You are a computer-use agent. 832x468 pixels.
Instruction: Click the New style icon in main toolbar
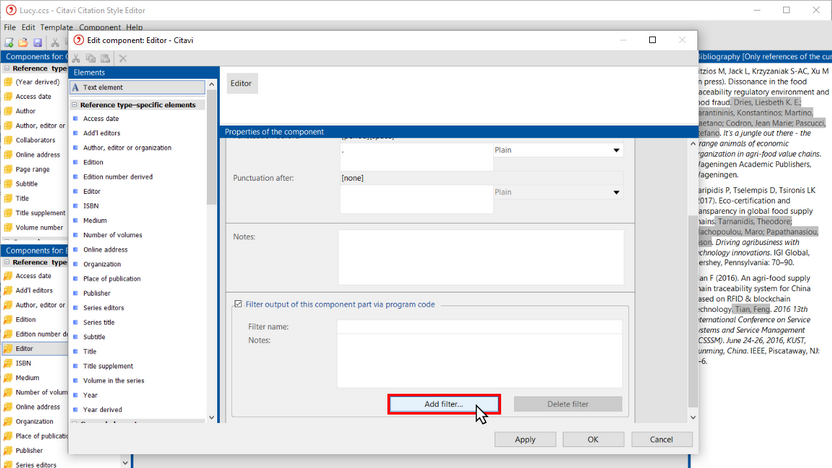pyautogui.click(x=9, y=42)
